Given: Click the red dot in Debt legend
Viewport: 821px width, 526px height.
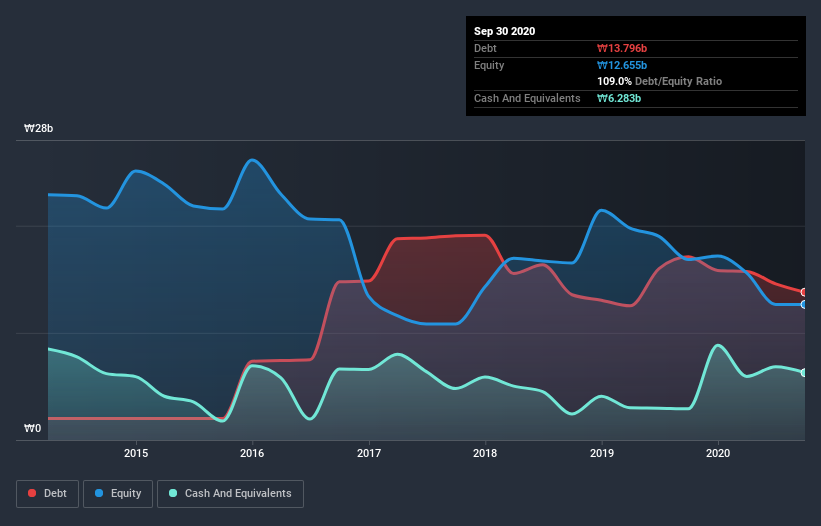Looking at the screenshot, I should [x=32, y=493].
